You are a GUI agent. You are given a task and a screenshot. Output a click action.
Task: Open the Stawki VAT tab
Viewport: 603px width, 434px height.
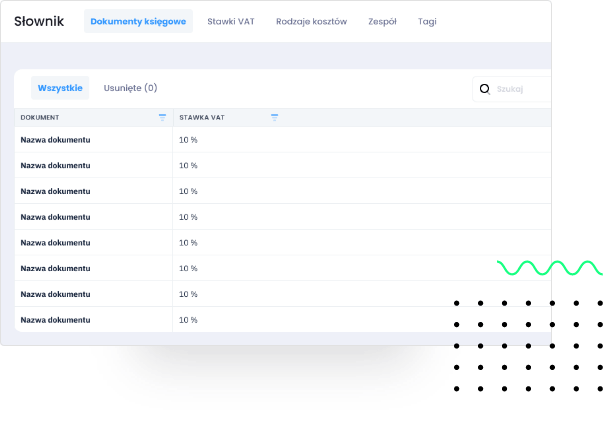(230, 21)
